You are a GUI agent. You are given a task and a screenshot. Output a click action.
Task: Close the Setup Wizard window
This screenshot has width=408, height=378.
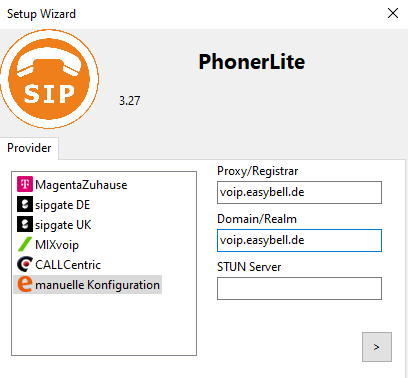point(393,13)
